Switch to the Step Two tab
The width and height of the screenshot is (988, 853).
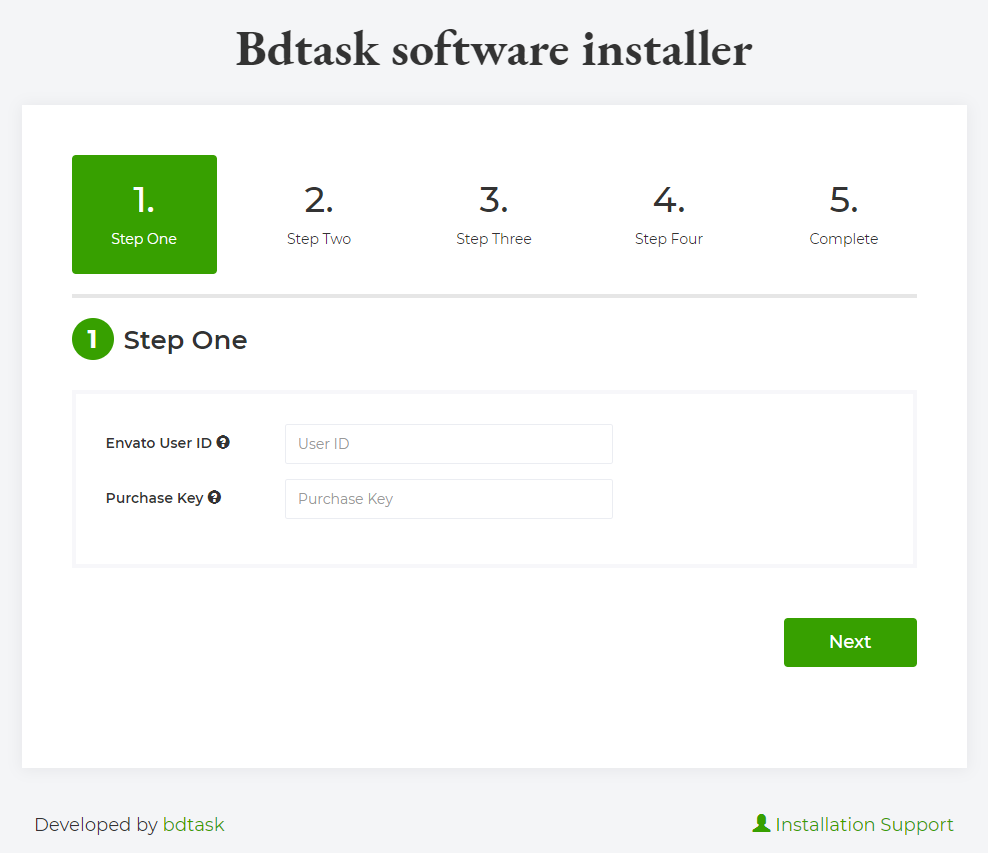tap(319, 214)
